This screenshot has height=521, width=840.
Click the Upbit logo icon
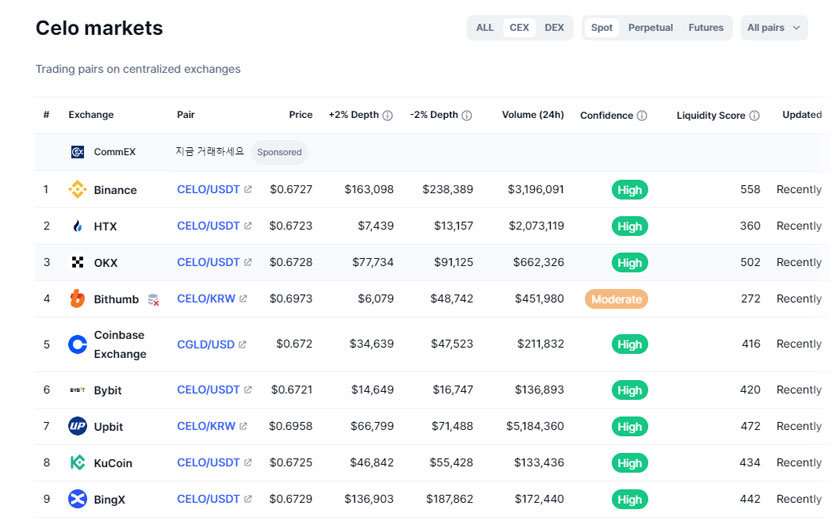[x=78, y=426]
